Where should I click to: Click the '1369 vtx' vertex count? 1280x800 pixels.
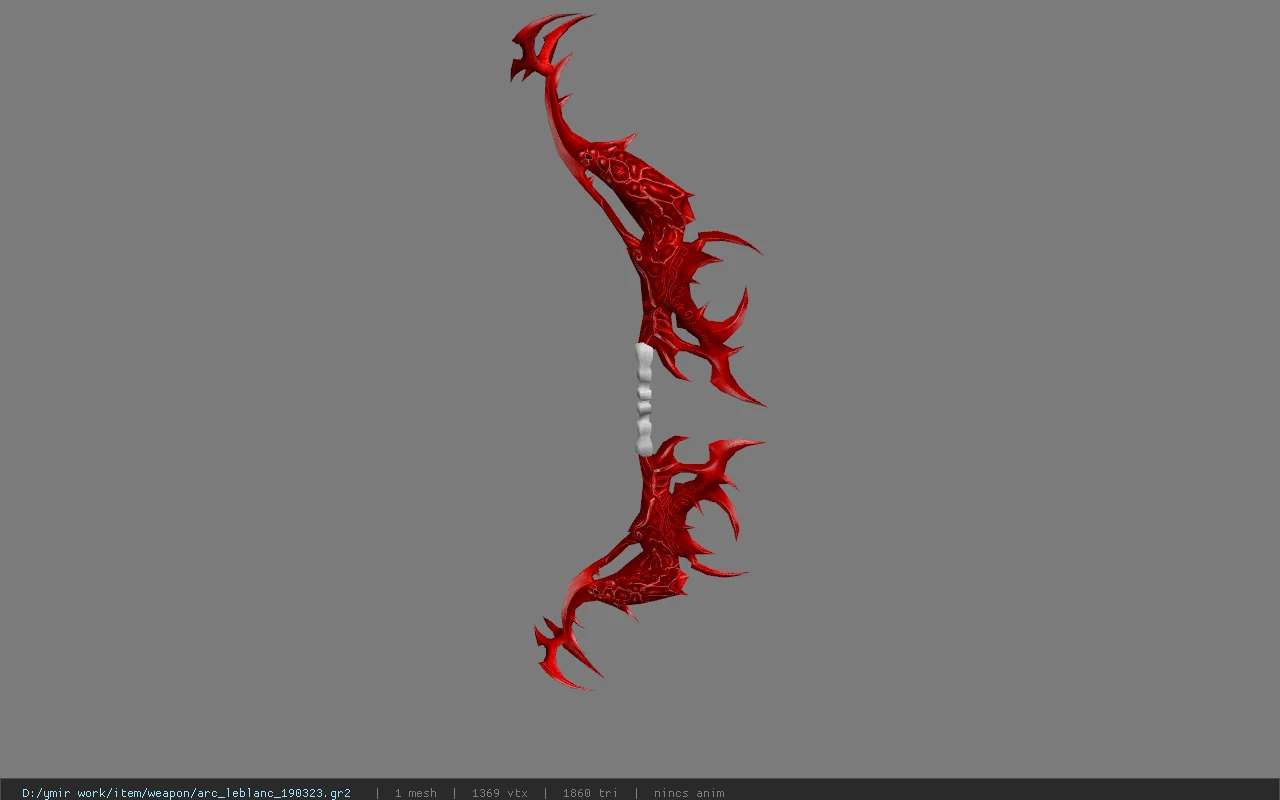click(499, 793)
